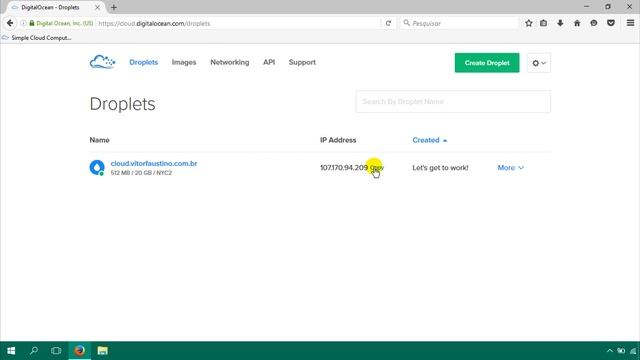
Task: Click the info icon in address bar
Action: click(x=23, y=23)
